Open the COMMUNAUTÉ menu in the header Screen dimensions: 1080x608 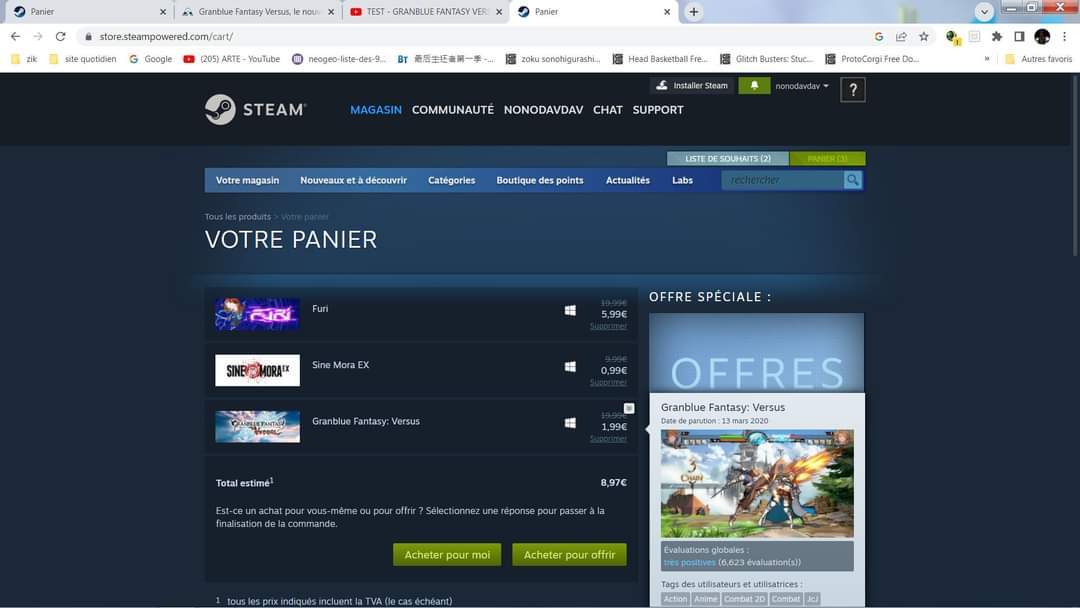452,110
